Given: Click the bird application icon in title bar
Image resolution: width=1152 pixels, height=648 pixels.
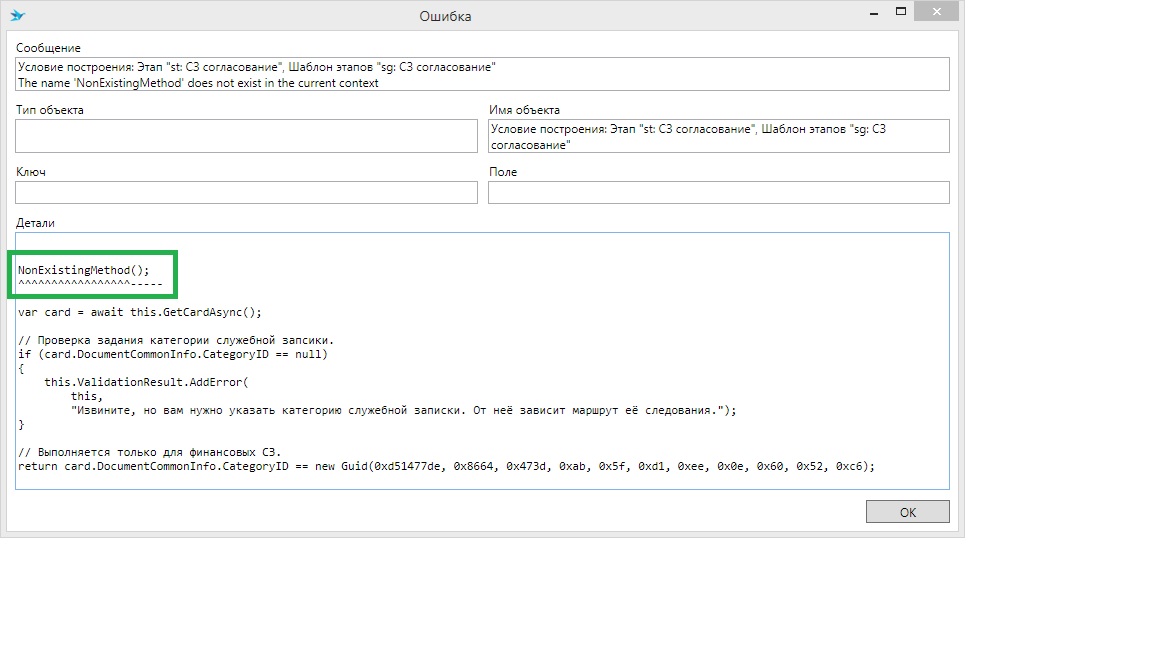Looking at the screenshot, I should pos(18,15).
